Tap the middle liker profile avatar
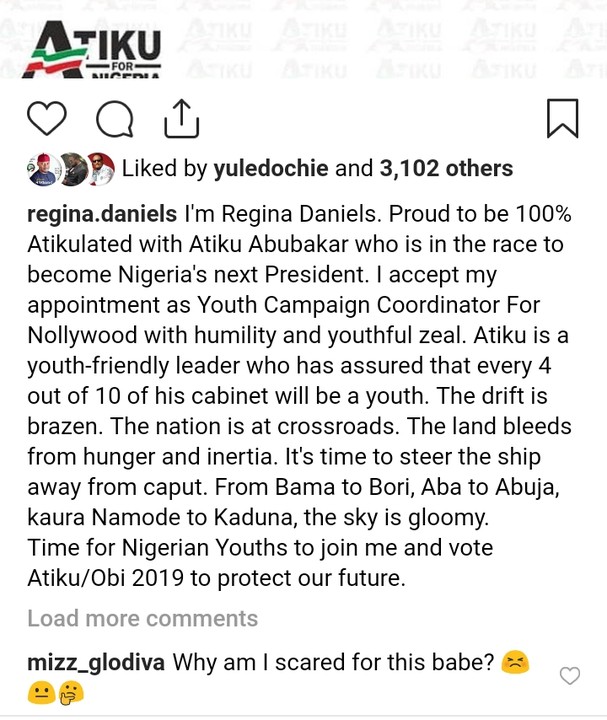607x720 pixels. pyautogui.click(x=72, y=170)
